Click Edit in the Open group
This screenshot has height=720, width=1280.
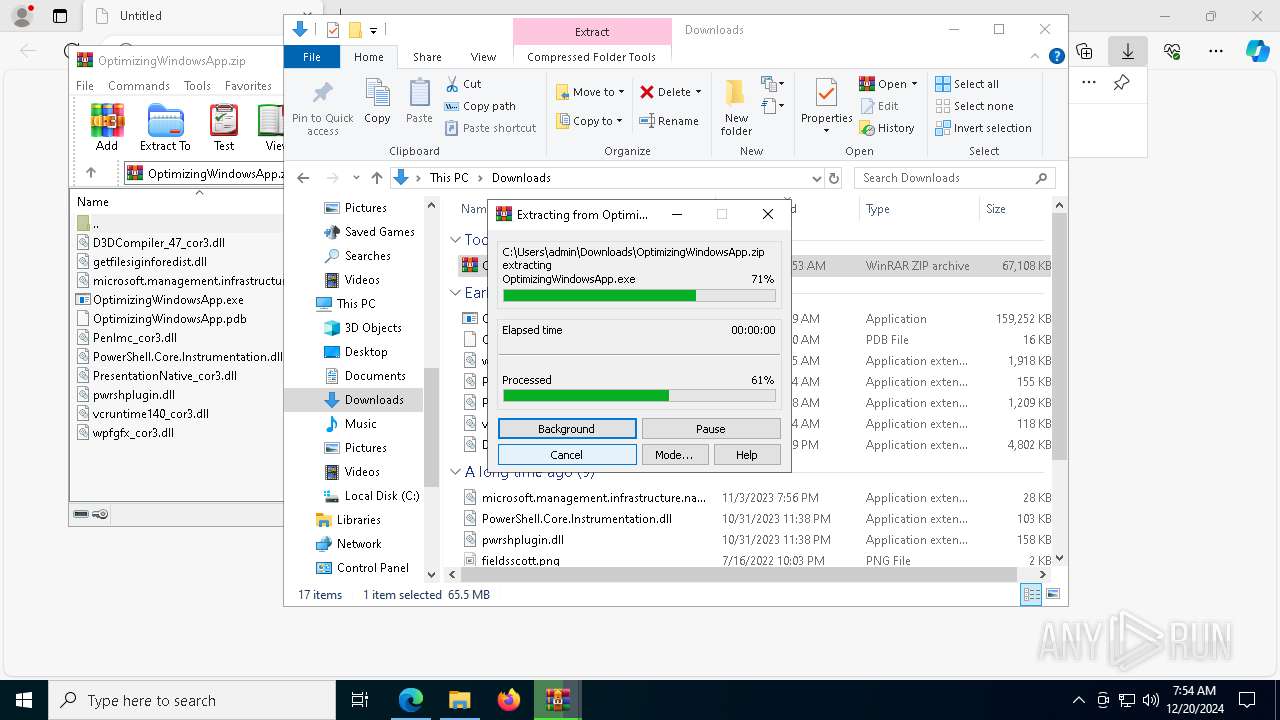pyautogui.click(x=878, y=106)
